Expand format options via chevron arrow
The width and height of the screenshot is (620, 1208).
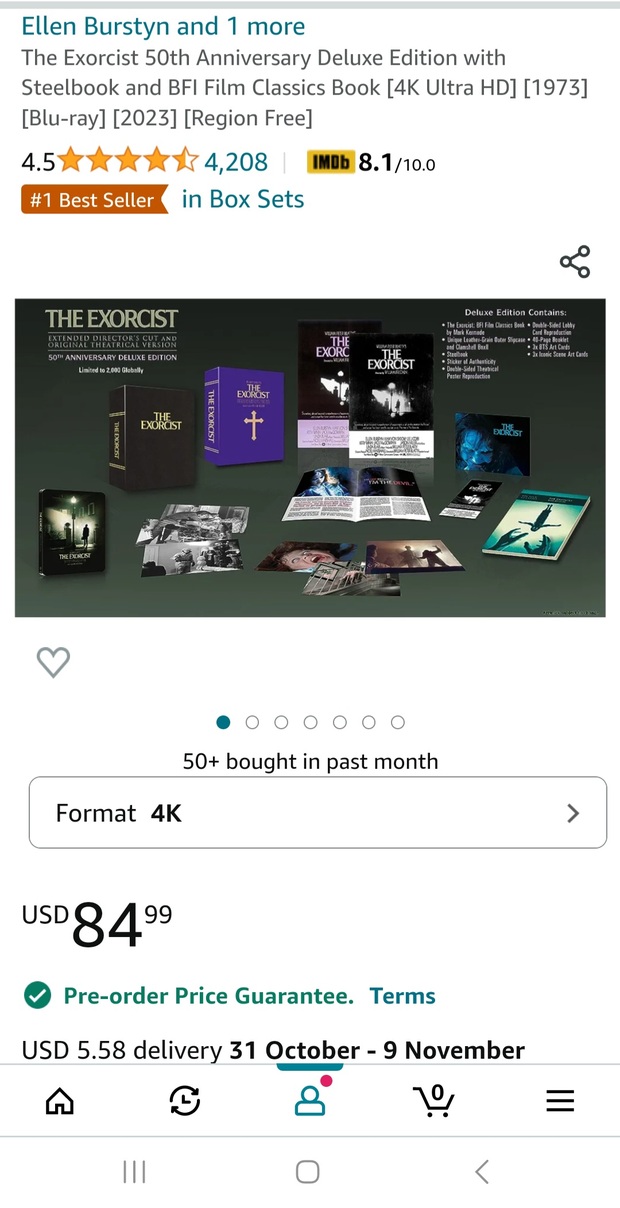[x=573, y=814]
